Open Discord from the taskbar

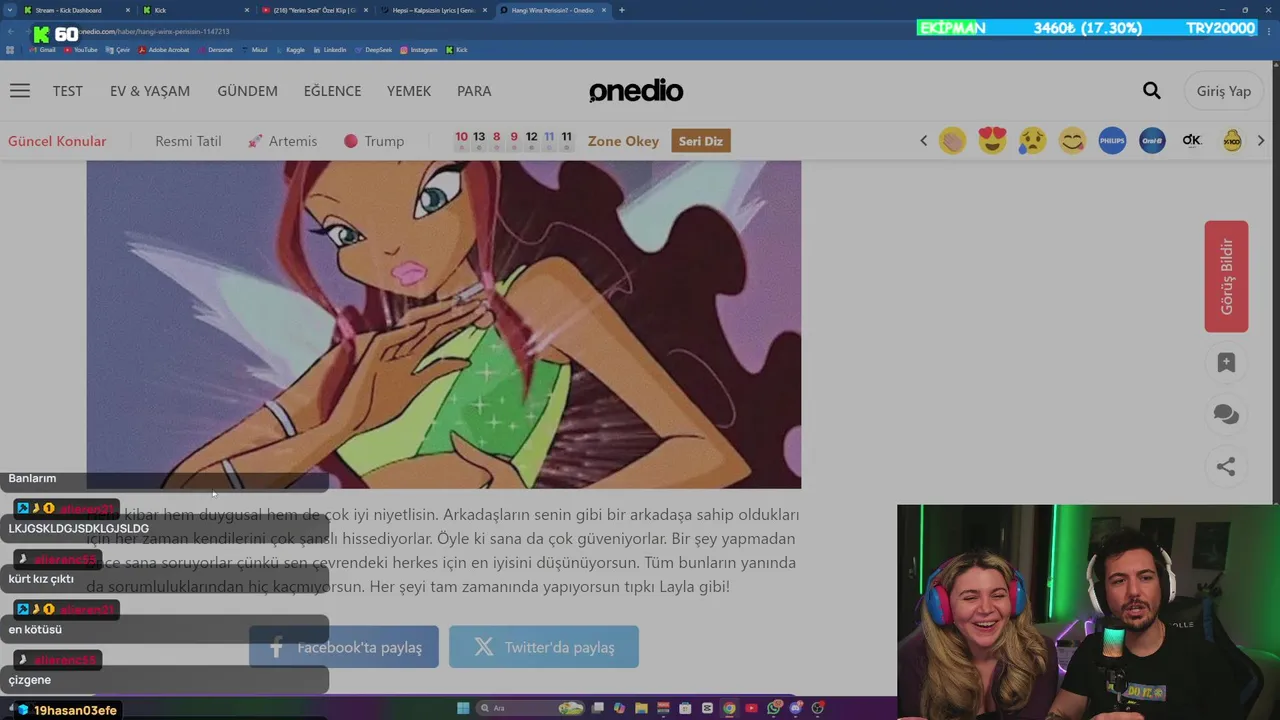[796, 708]
